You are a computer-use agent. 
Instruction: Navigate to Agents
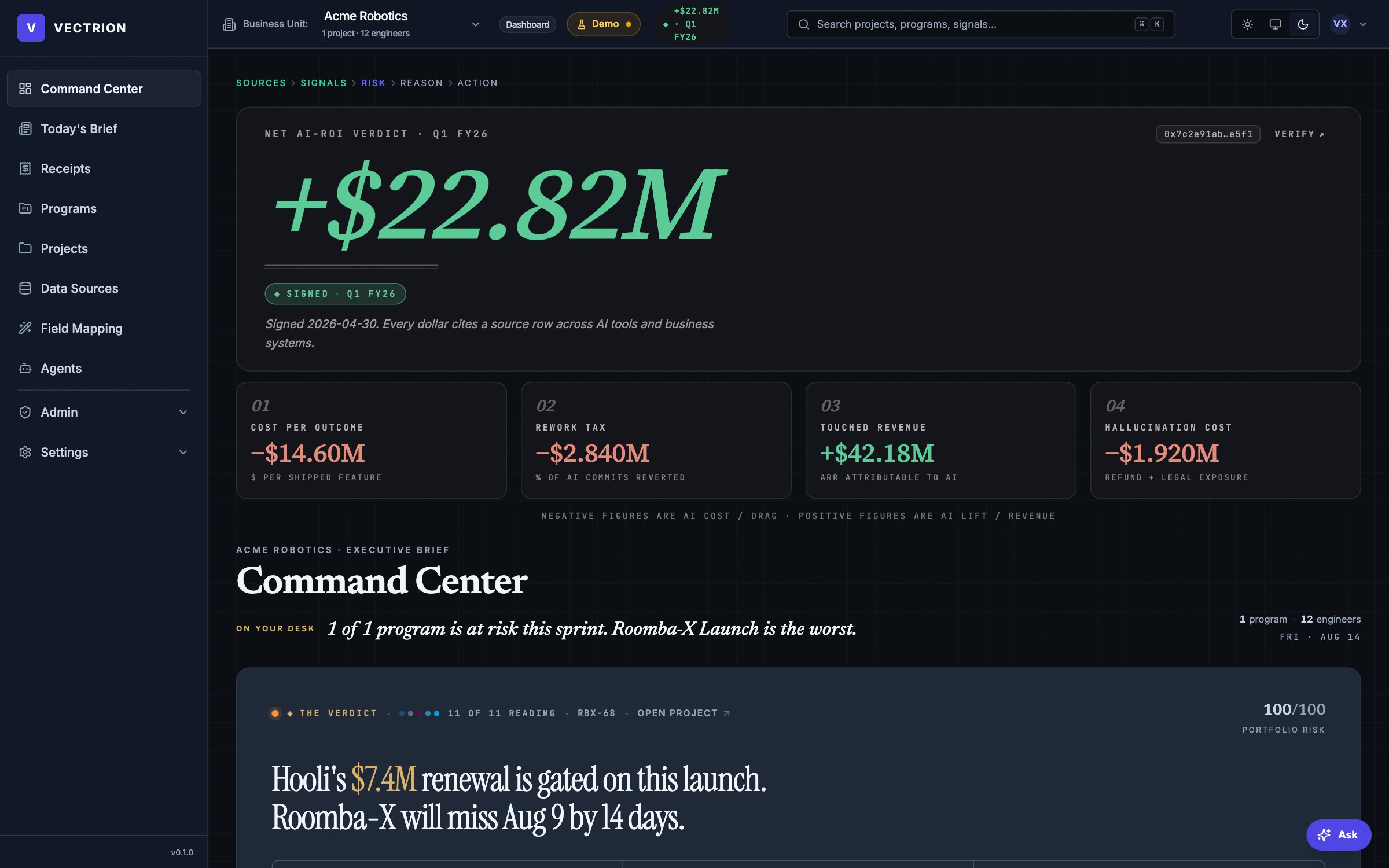click(x=104, y=368)
